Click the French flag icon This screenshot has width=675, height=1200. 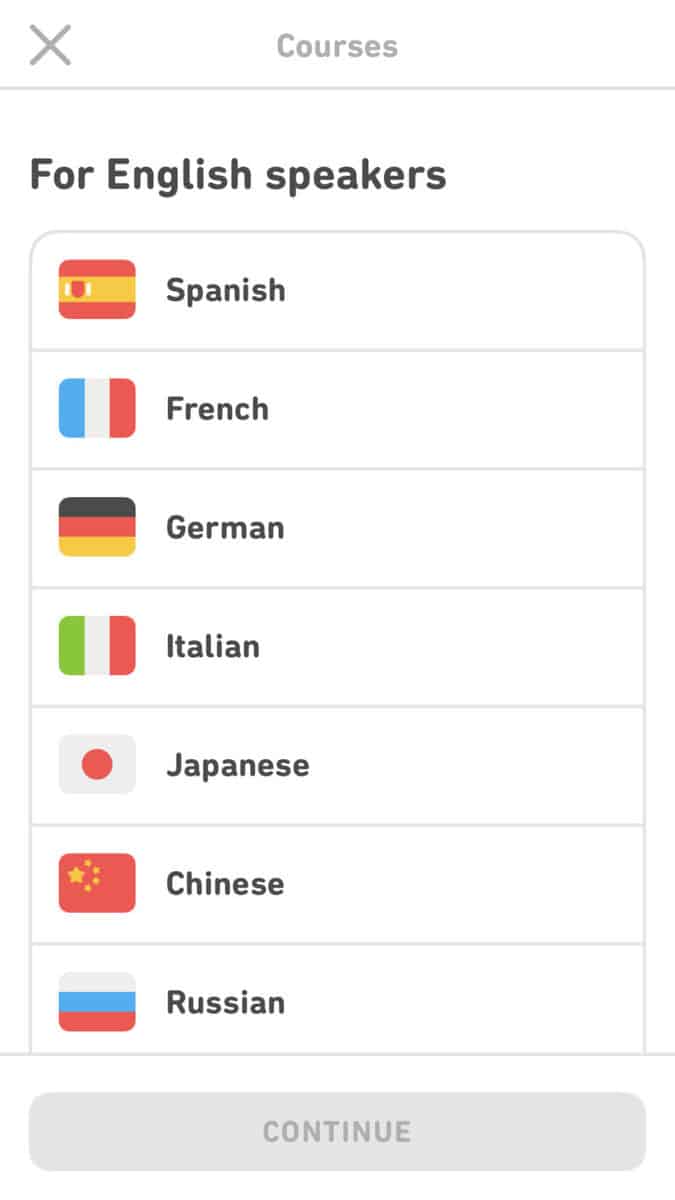coord(97,408)
